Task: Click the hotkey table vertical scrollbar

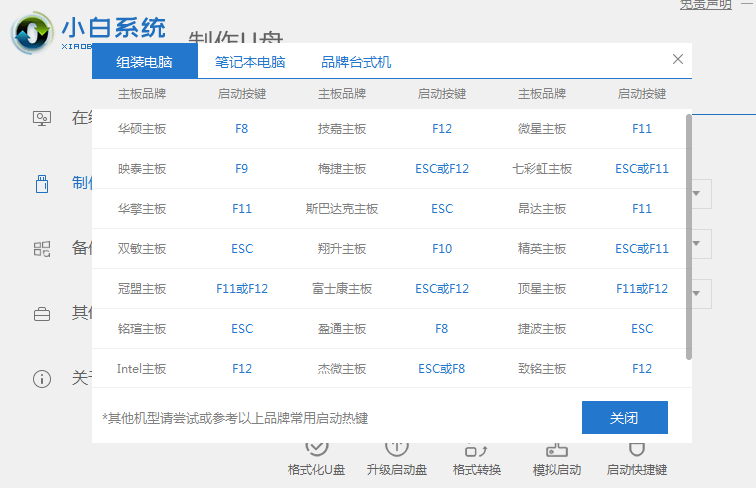Action: click(688, 235)
